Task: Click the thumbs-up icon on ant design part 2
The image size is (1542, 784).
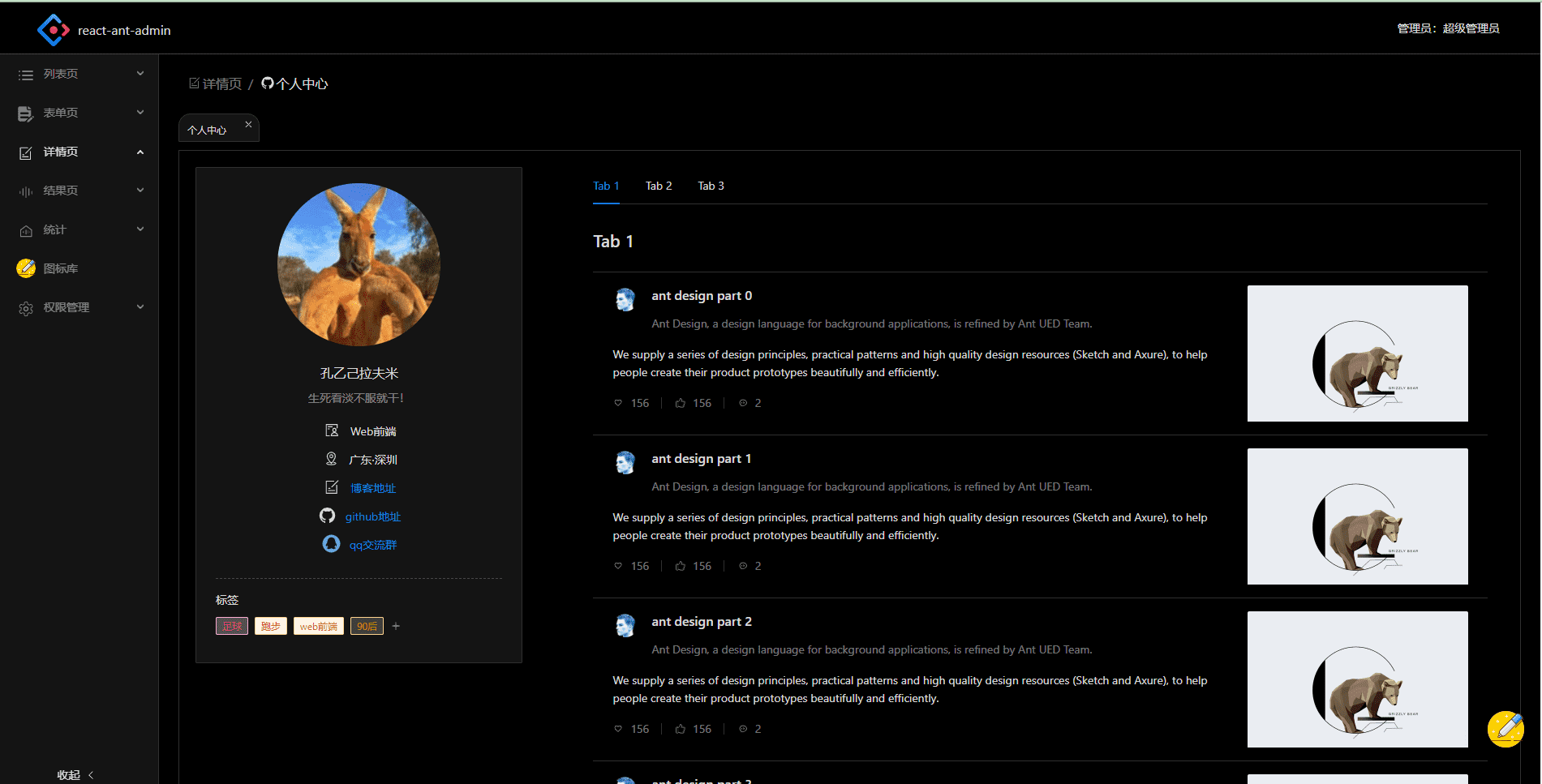Action: (681, 729)
